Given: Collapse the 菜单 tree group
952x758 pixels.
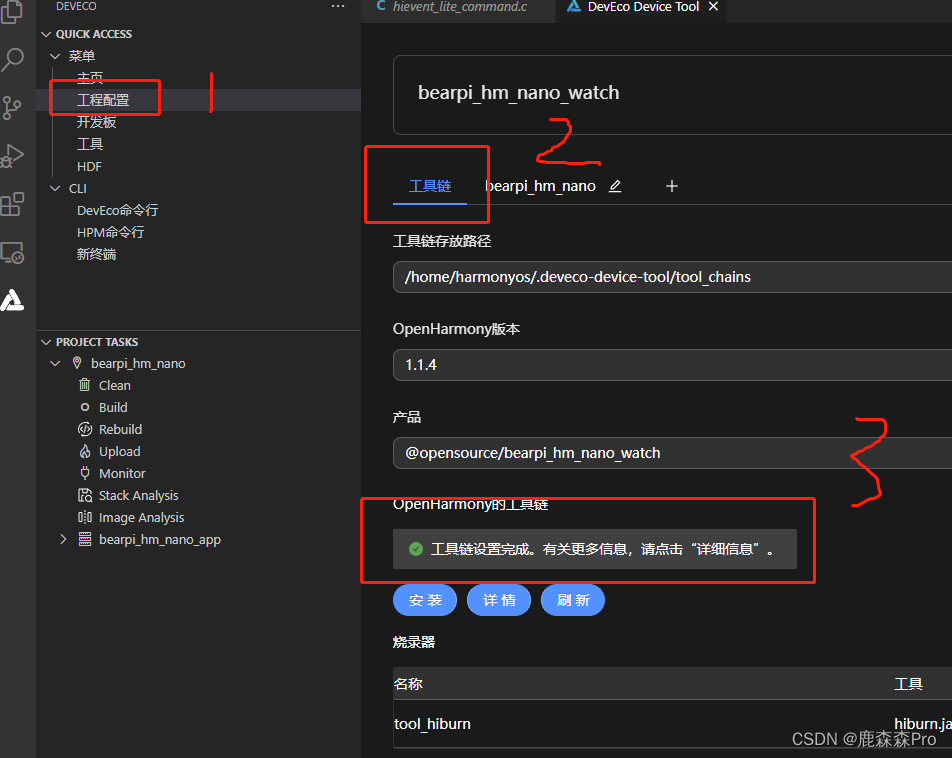Looking at the screenshot, I should (x=55, y=56).
